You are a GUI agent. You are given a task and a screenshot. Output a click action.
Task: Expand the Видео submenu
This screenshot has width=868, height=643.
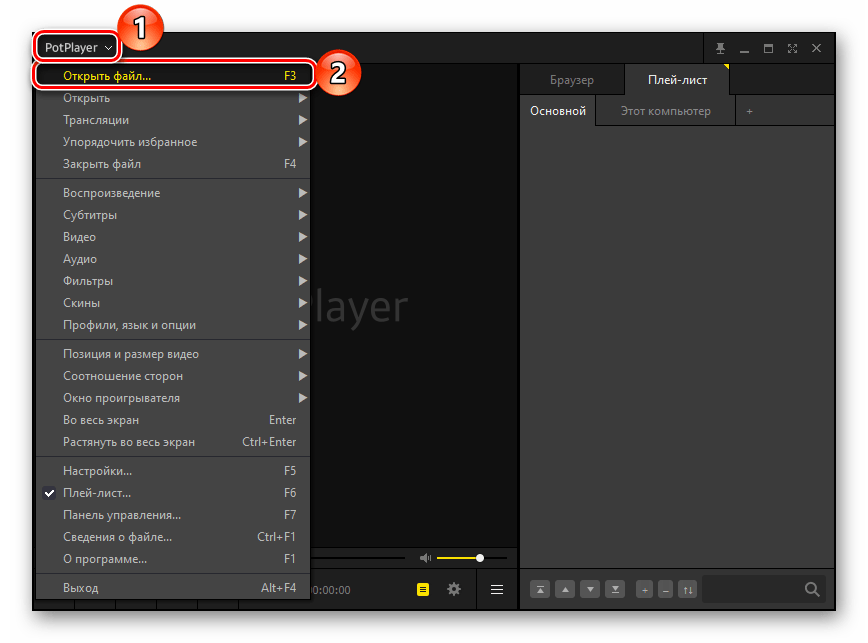(x=173, y=237)
